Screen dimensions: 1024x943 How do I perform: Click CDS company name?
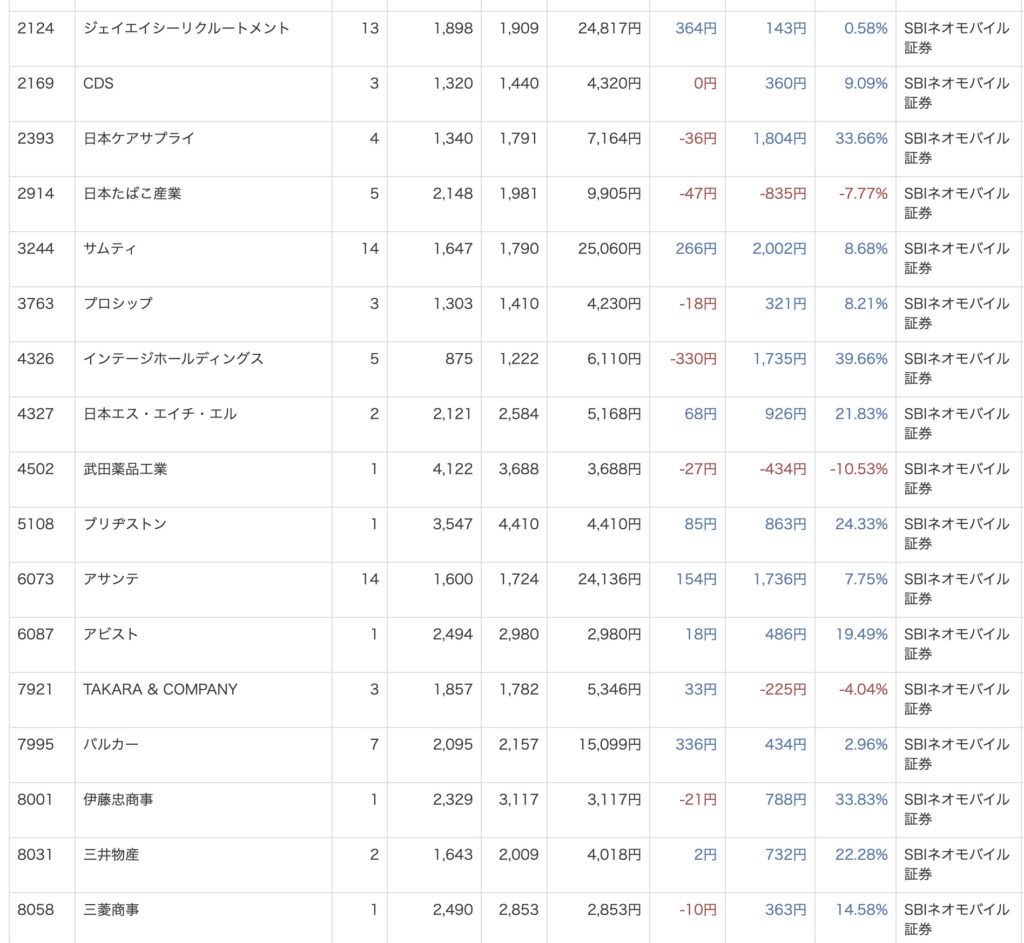point(98,84)
